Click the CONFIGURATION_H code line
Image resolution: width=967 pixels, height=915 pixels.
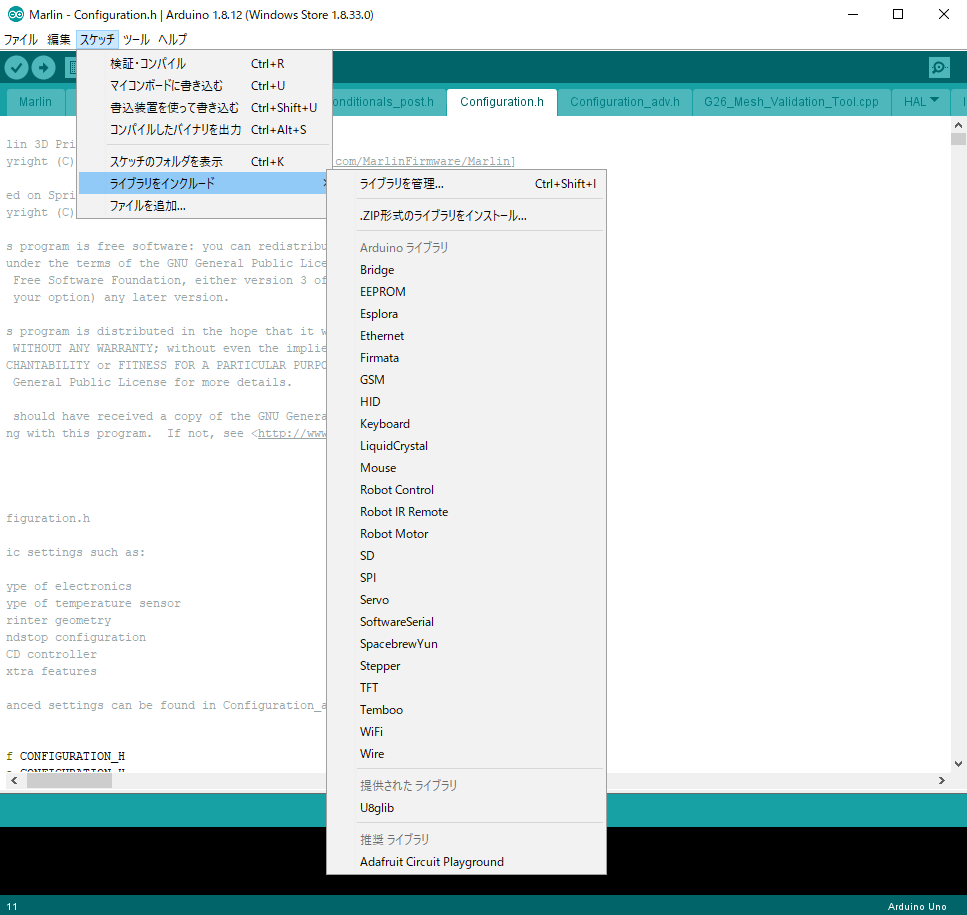(x=65, y=756)
